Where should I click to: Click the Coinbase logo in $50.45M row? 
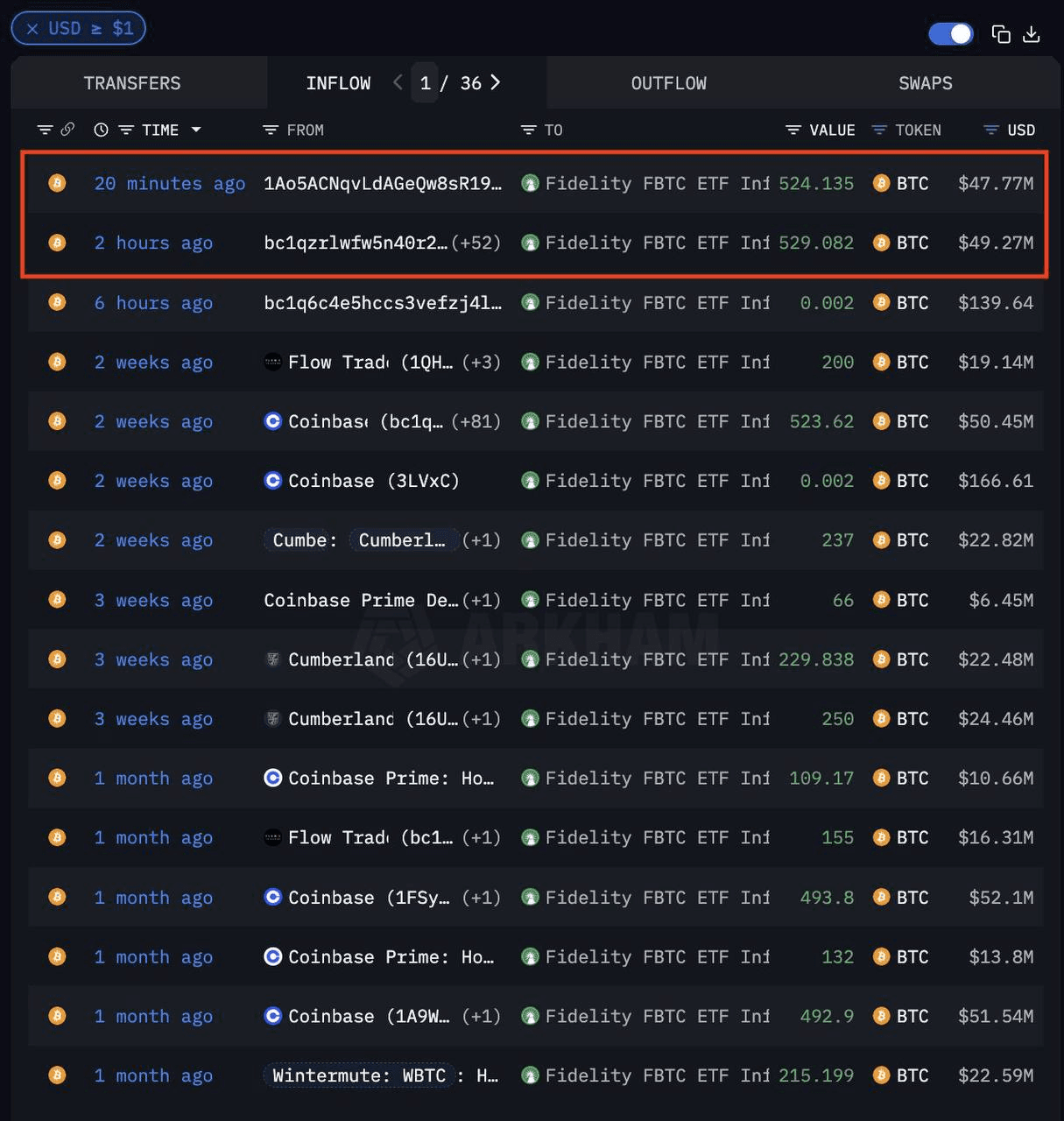pyautogui.click(x=273, y=421)
